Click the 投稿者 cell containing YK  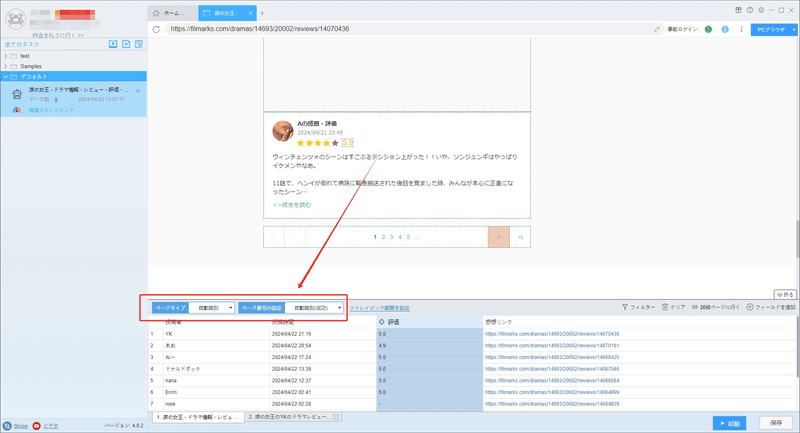[x=216, y=334]
